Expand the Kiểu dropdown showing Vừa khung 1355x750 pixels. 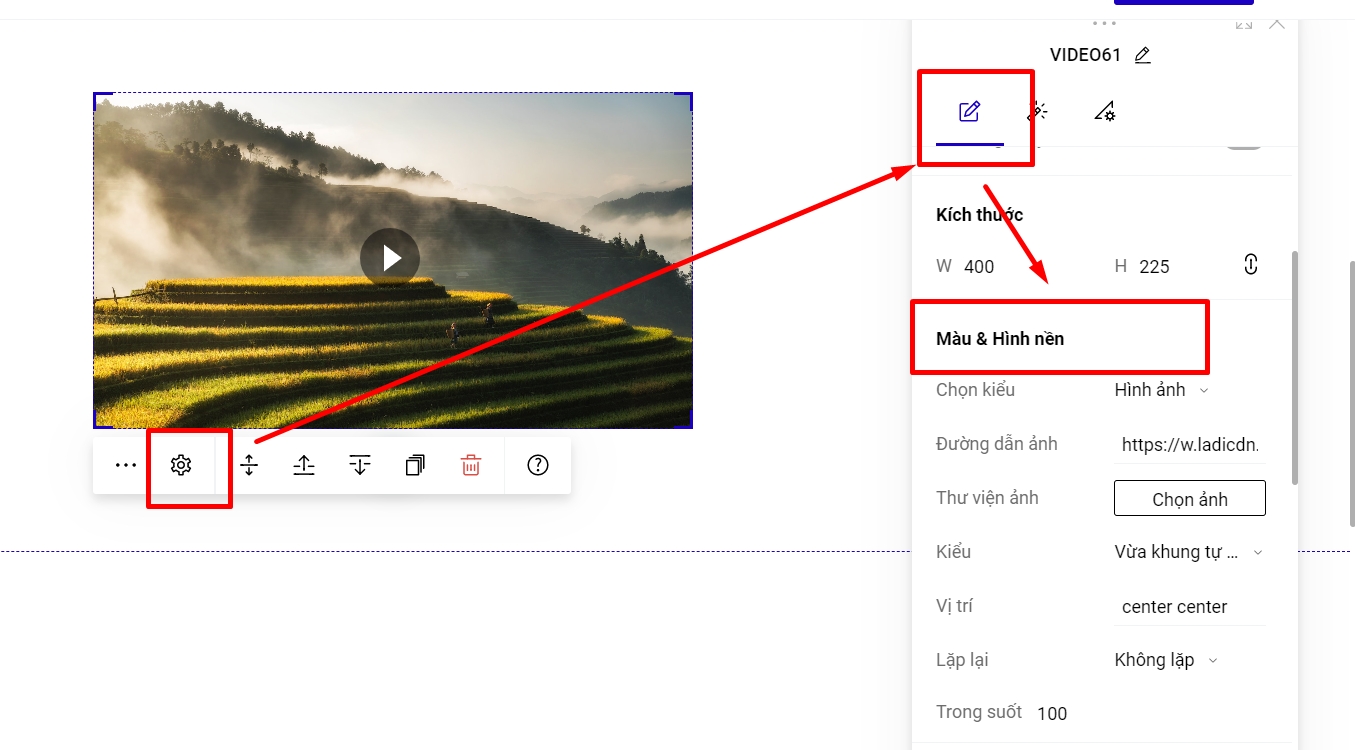(x=1188, y=552)
